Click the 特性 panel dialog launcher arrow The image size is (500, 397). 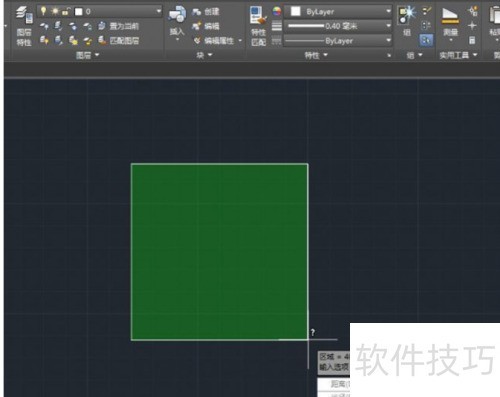[389, 55]
